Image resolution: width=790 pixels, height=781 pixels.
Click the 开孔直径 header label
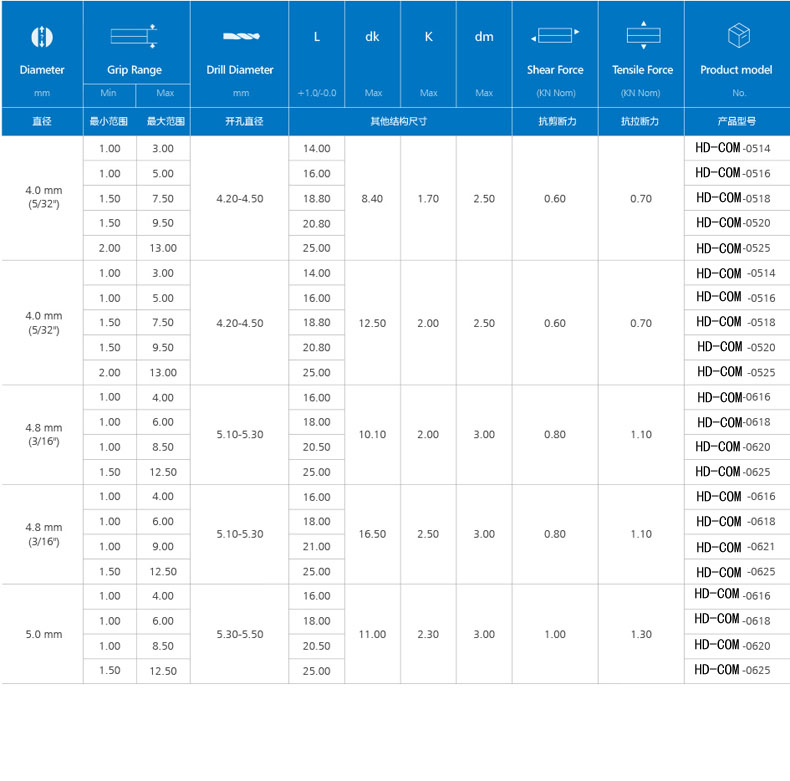click(x=240, y=121)
